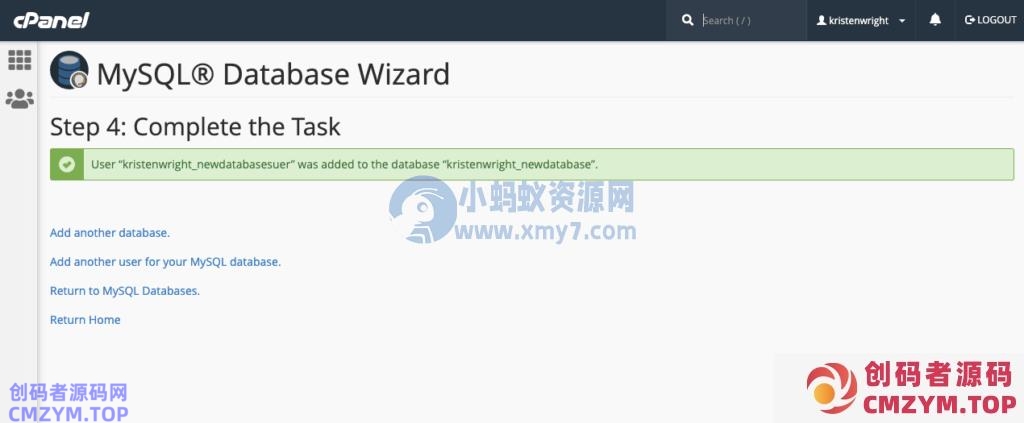The width and height of the screenshot is (1024, 423).
Task: Click the Return Home link
Action: pyautogui.click(x=85, y=320)
